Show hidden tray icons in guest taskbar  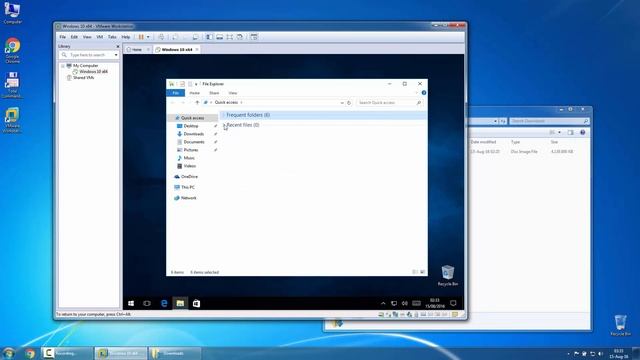pos(383,303)
